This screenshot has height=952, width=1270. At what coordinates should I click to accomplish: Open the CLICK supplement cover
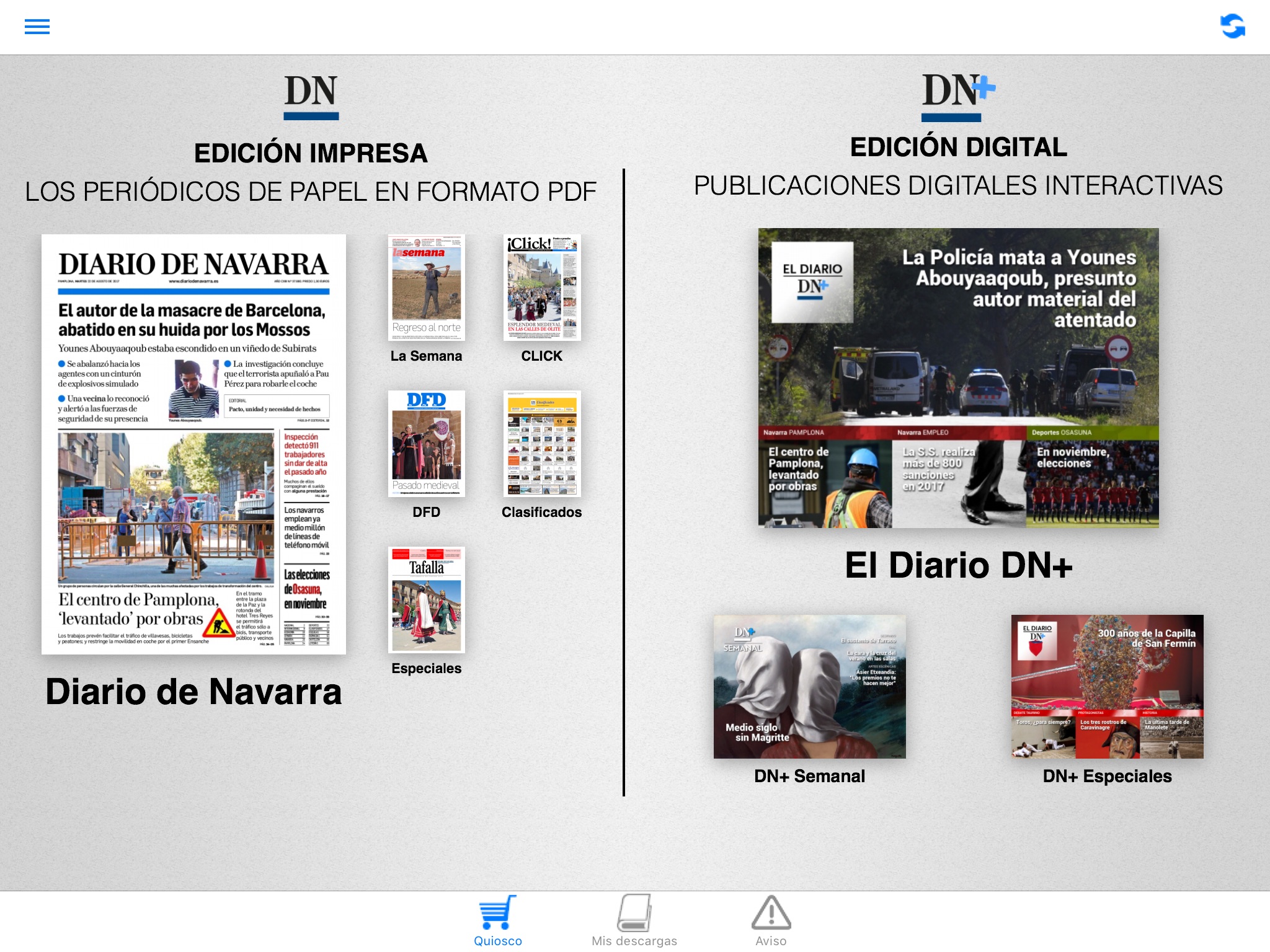point(542,288)
